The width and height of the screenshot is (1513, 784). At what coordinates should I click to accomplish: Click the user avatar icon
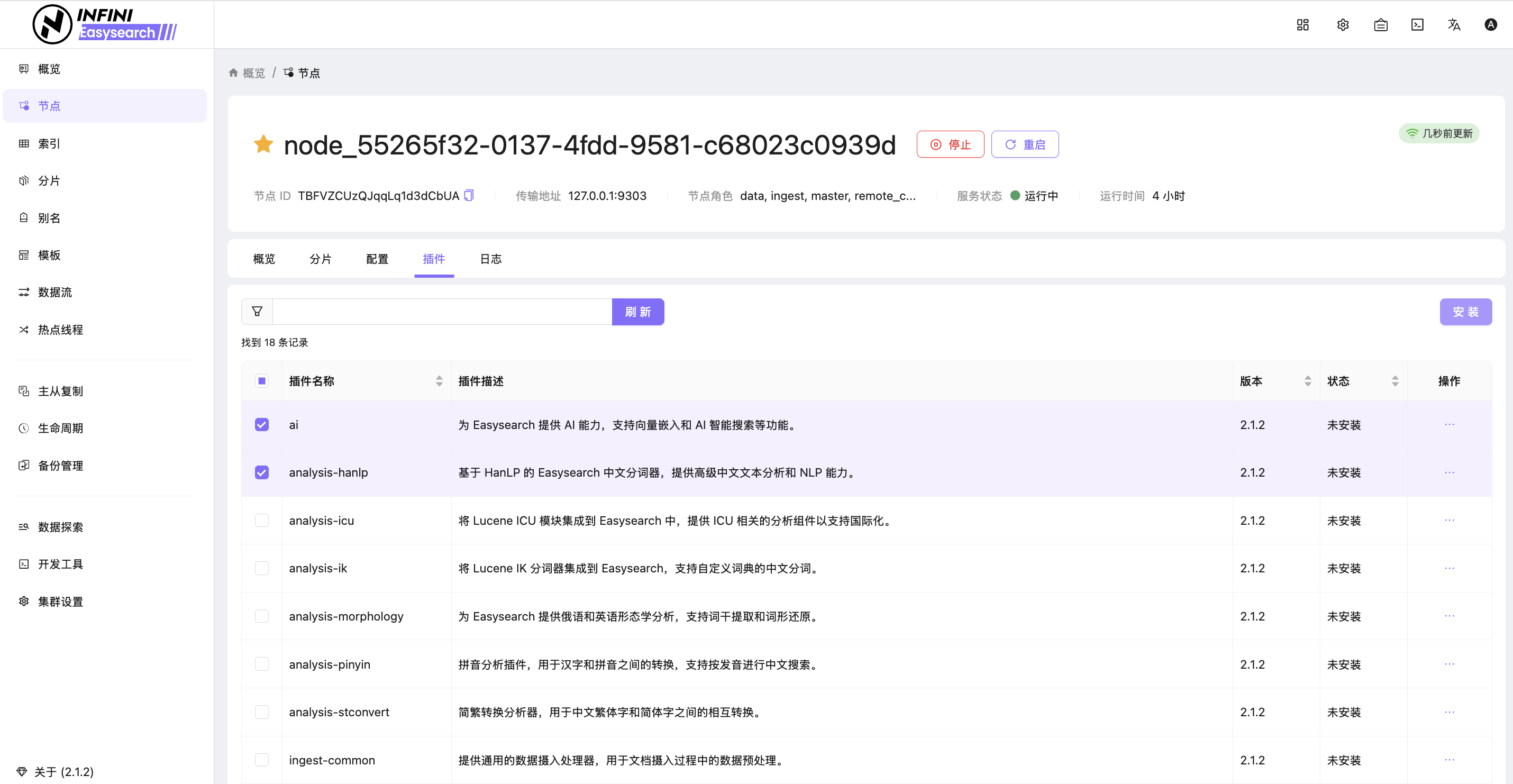point(1491,25)
